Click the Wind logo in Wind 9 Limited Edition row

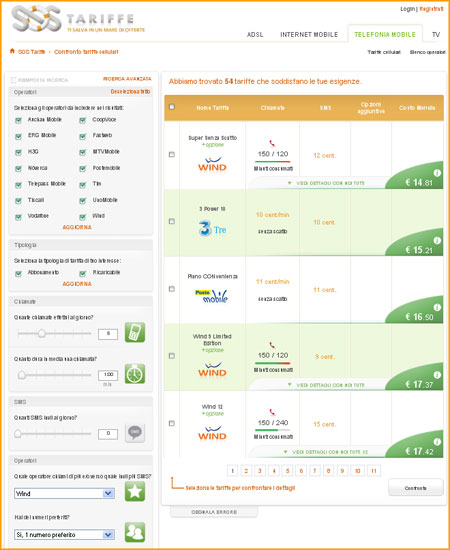(213, 370)
